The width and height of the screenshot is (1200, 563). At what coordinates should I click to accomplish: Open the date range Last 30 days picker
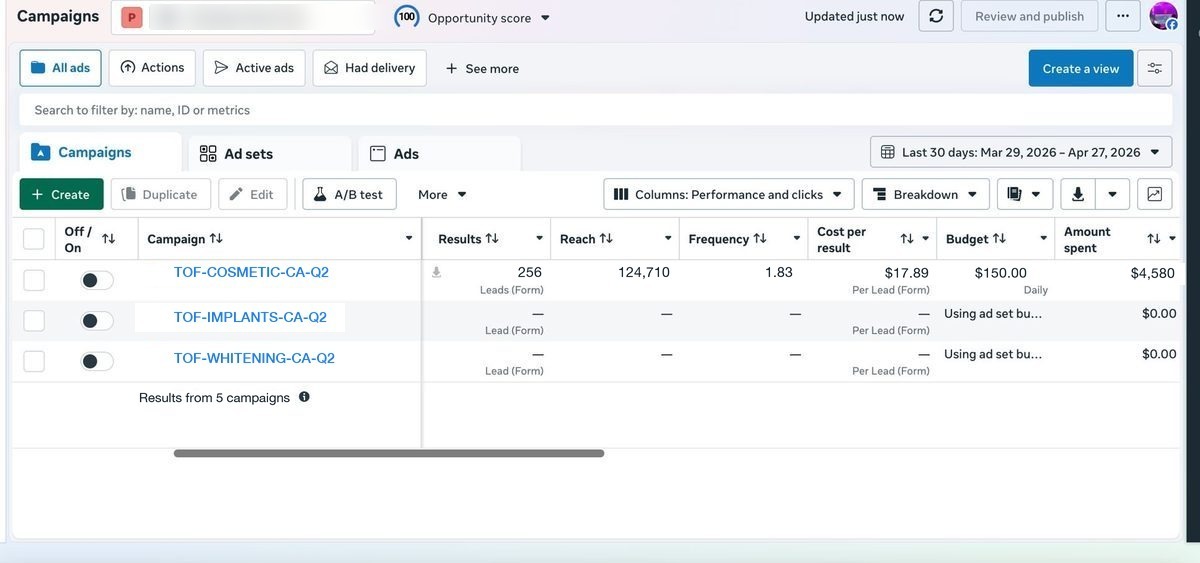pyautogui.click(x=1021, y=152)
